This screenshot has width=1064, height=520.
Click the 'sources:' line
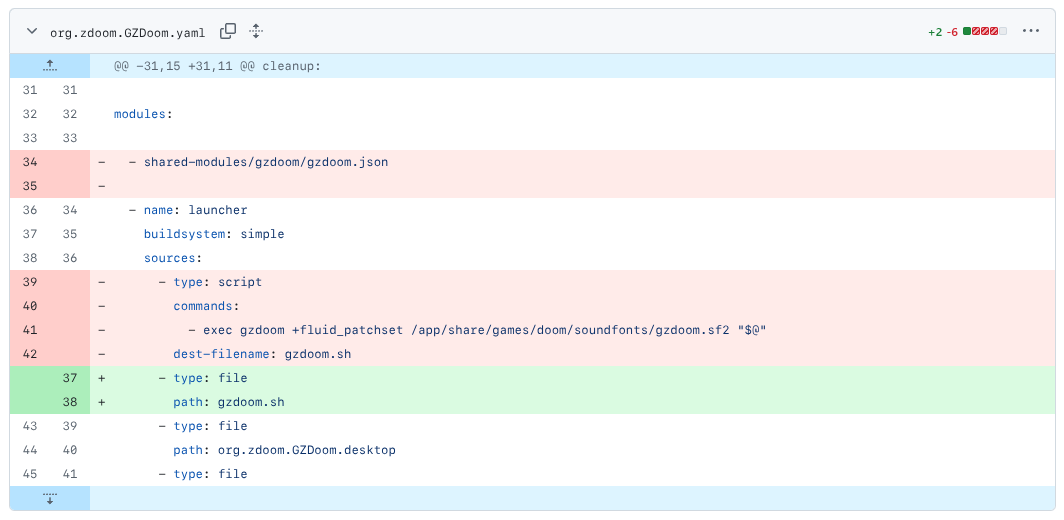click(x=573, y=258)
